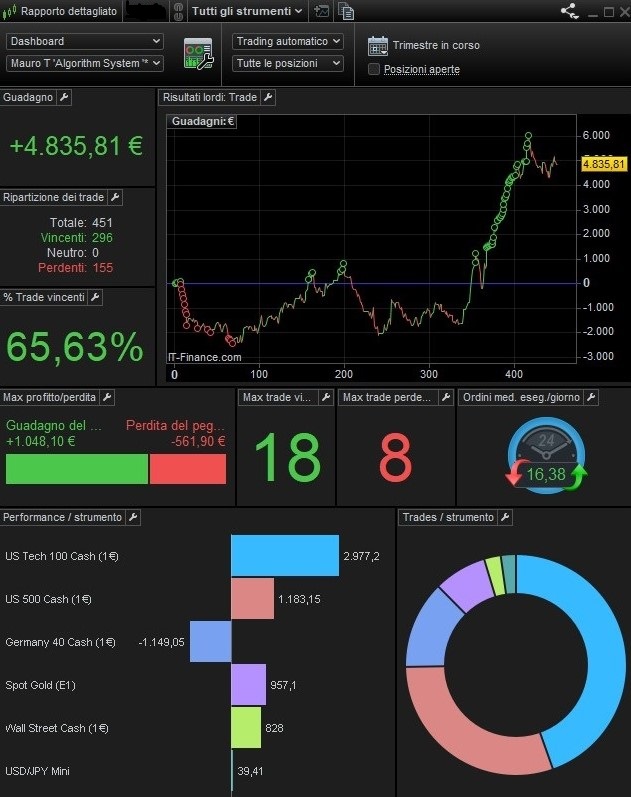Click the negative Germany 40 Cash bar
The image size is (631, 797).
211,641
